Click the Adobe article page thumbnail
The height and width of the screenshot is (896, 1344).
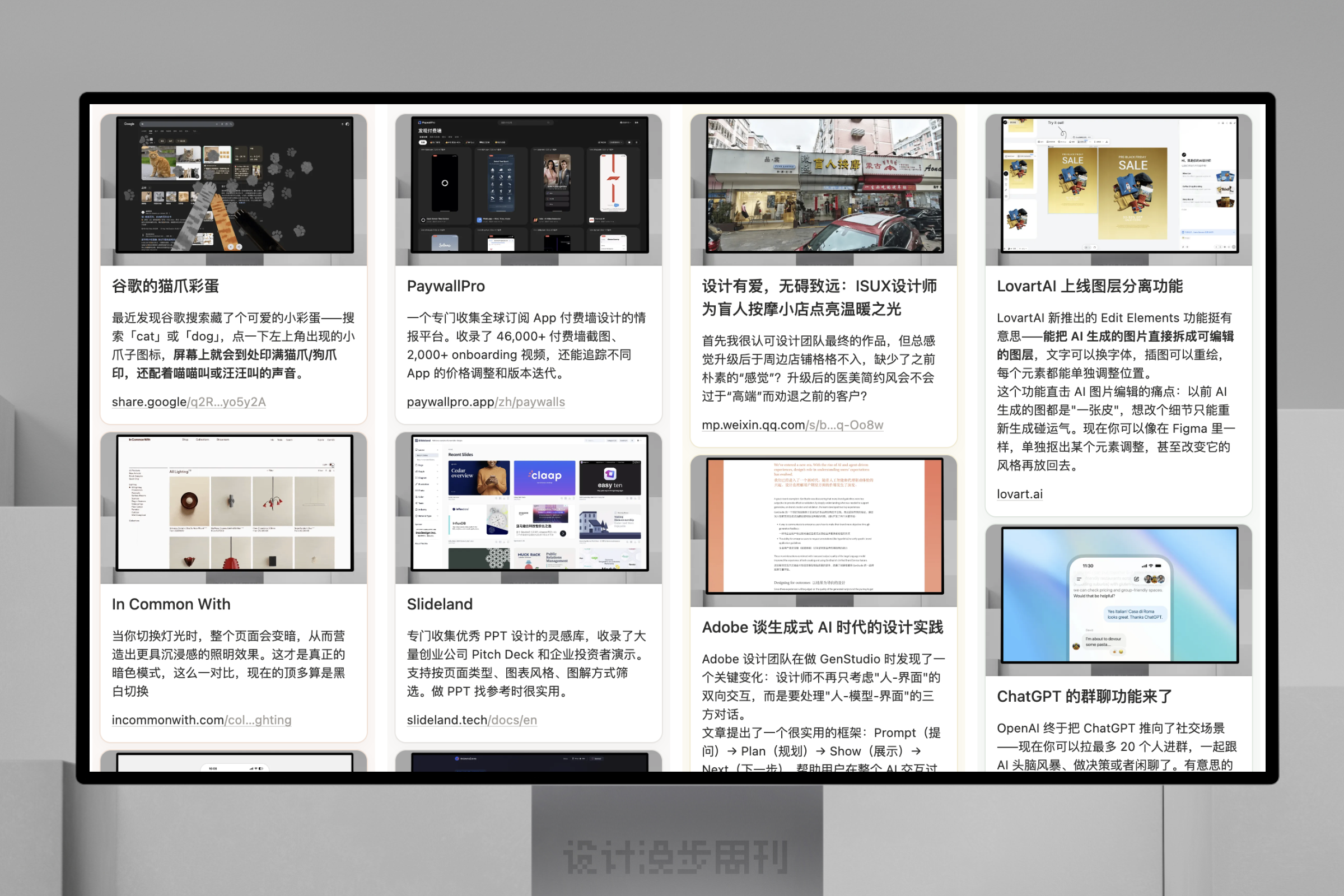tap(824, 526)
